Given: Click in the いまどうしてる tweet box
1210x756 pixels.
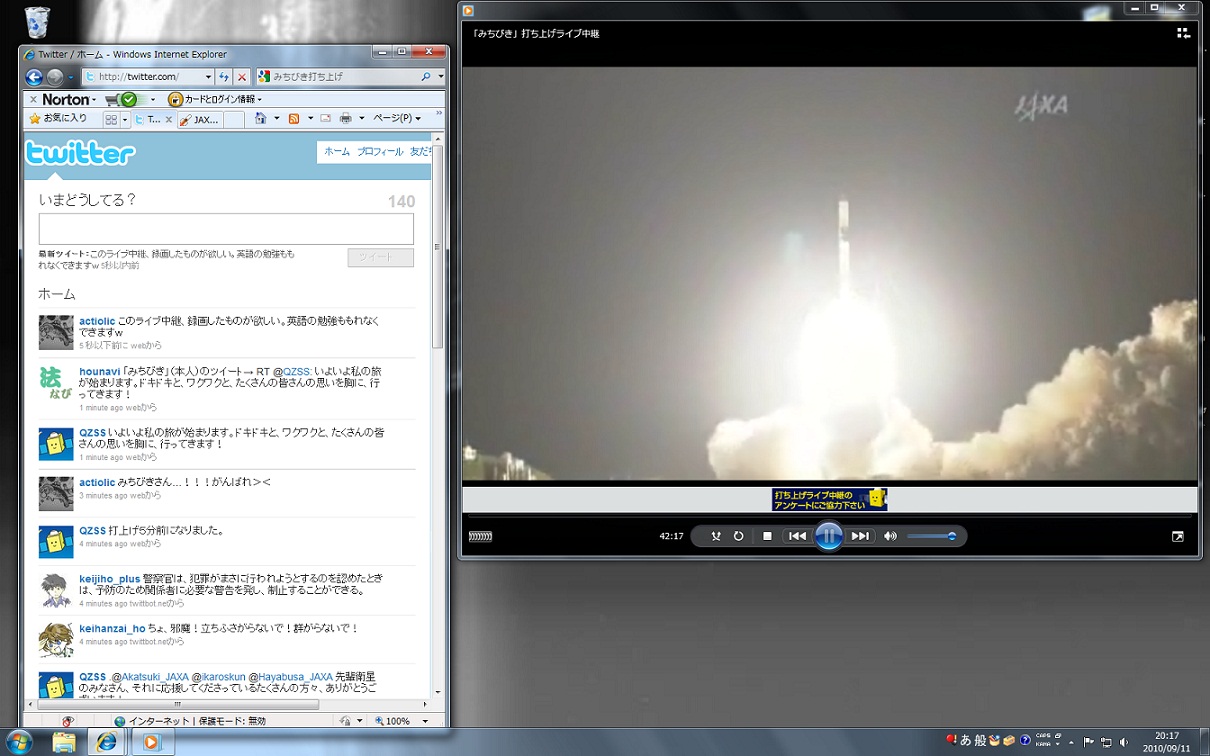Looking at the screenshot, I should tap(226, 229).
